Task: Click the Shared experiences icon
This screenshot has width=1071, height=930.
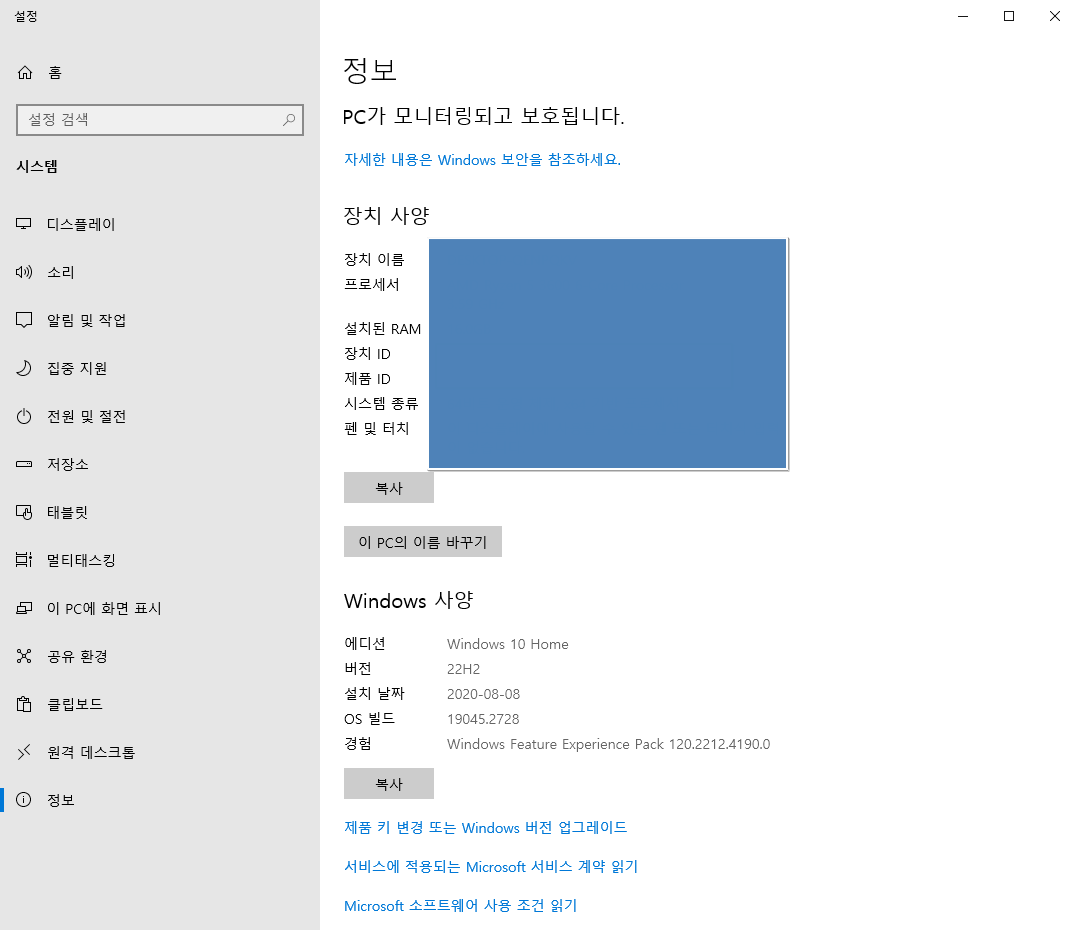Action: tap(24, 656)
